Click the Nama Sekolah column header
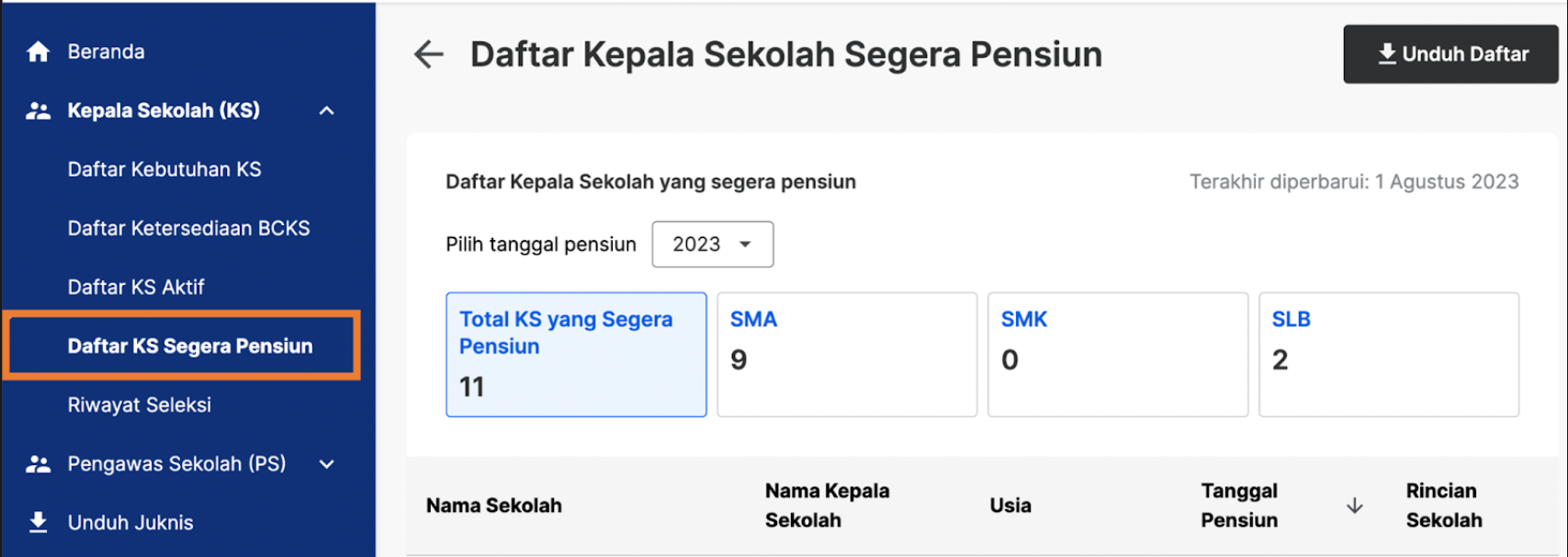The image size is (1568, 557). coord(494,506)
